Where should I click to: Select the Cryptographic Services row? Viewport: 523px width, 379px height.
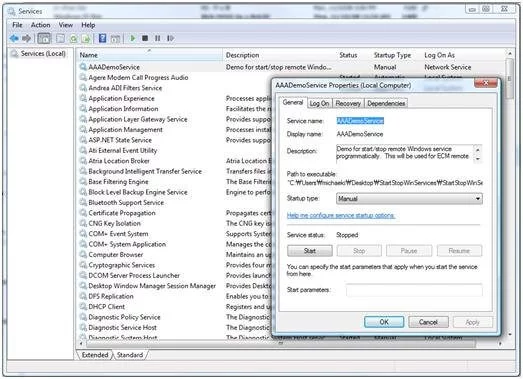click(122, 265)
